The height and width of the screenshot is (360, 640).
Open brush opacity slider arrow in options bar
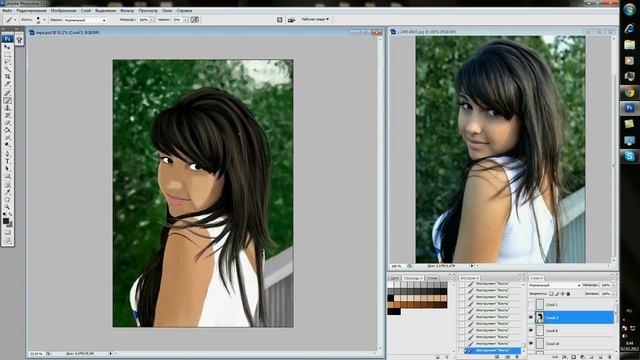click(x=151, y=20)
